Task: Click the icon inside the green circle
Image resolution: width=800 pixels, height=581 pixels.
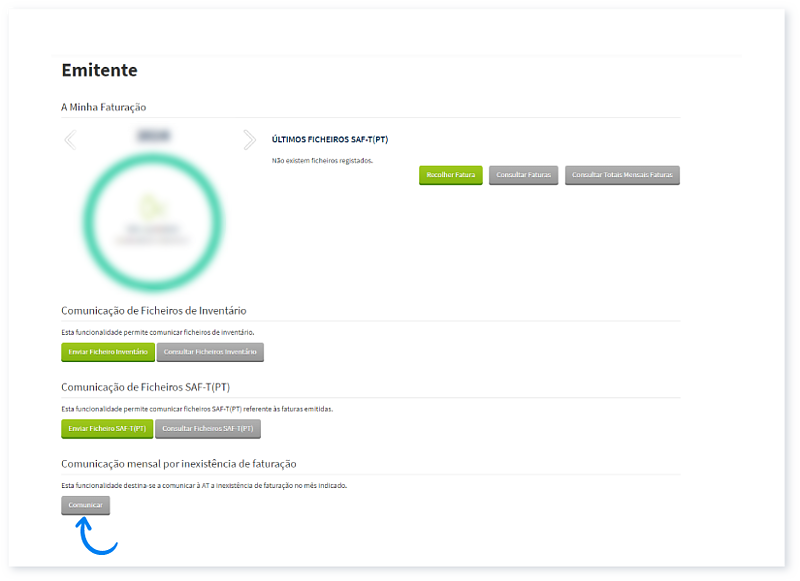Action: [153, 207]
